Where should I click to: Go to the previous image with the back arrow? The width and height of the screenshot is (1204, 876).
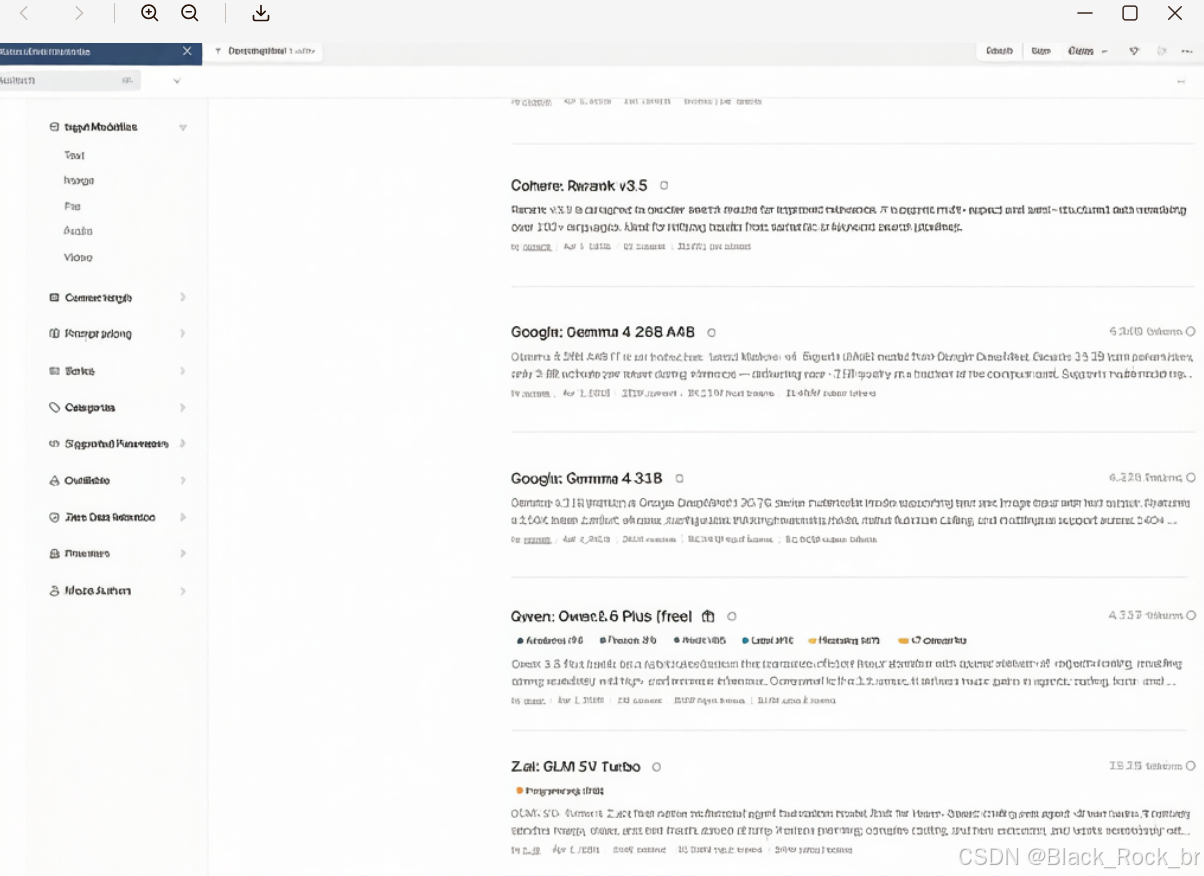(24, 13)
